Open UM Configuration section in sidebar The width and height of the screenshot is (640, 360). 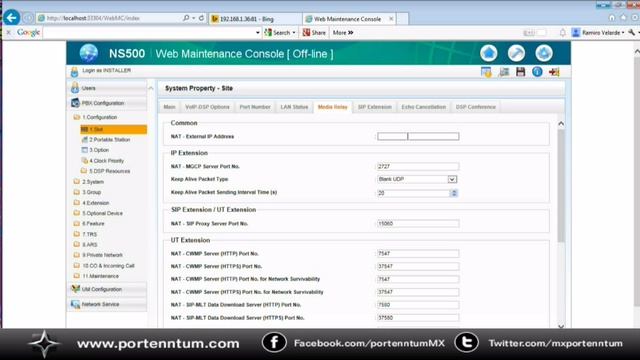[x=108, y=289]
